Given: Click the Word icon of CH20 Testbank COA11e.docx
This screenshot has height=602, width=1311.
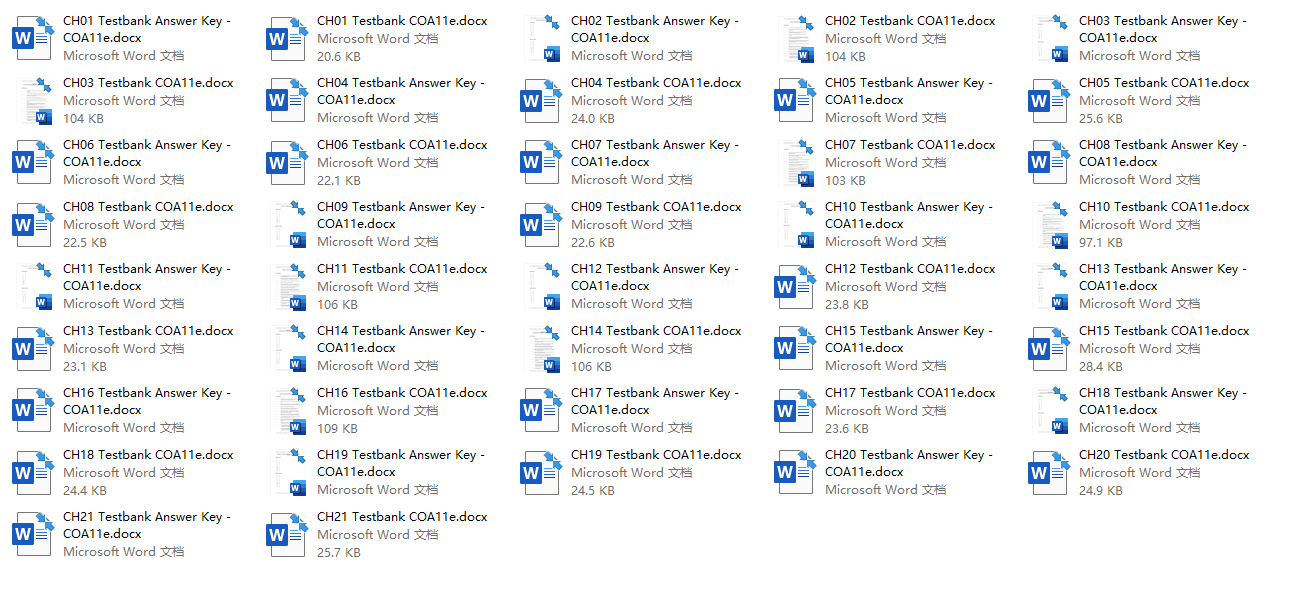Looking at the screenshot, I should coord(1048,472).
